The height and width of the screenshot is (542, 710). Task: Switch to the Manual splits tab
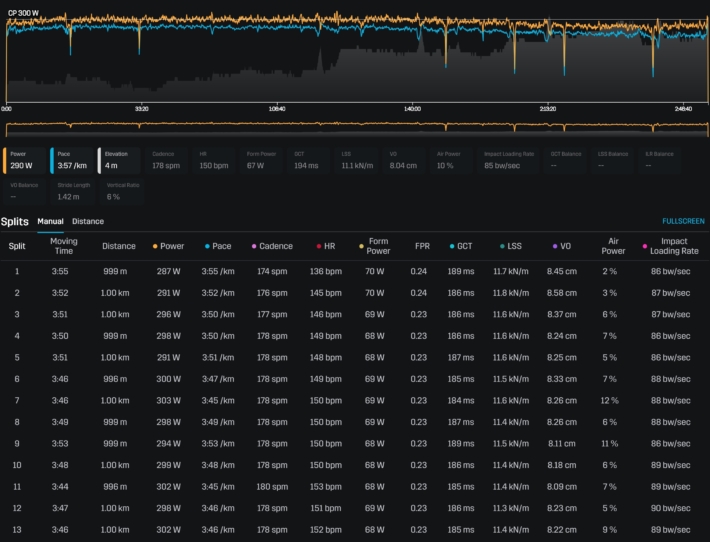[x=50, y=221]
